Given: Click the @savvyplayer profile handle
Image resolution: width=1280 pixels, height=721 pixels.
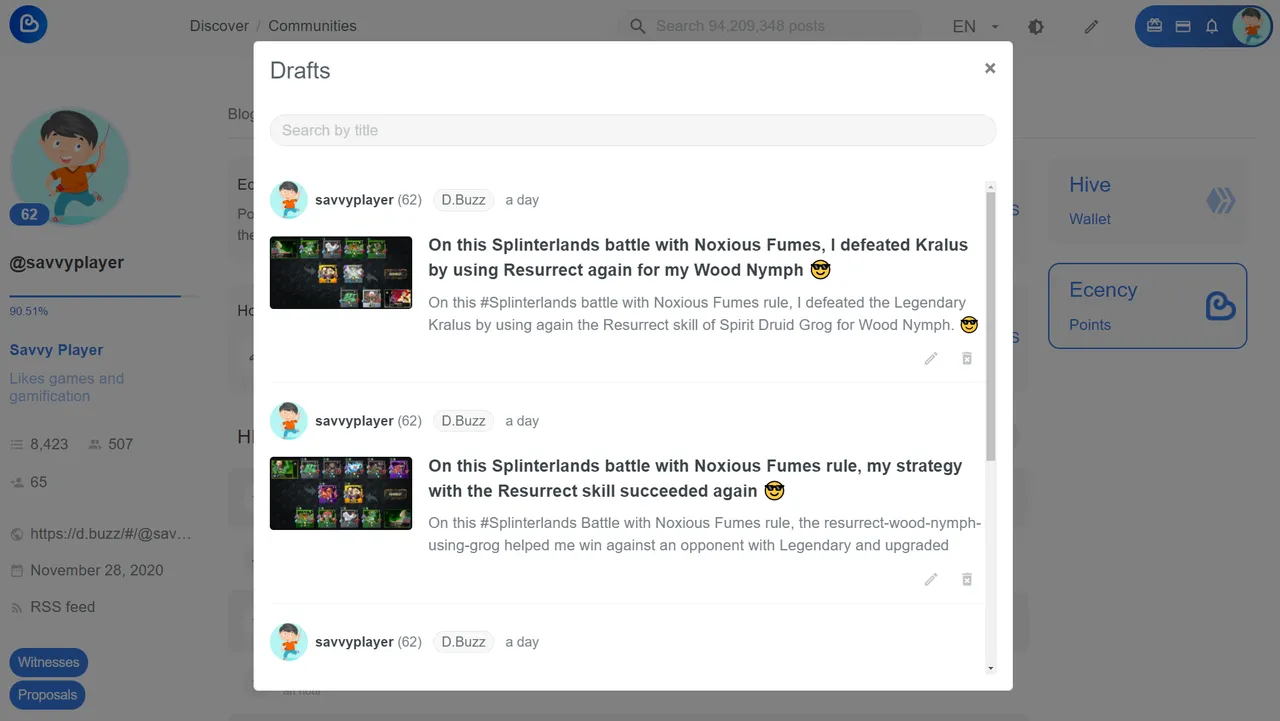Looking at the screenshot, I should click(x=67, y=263).
